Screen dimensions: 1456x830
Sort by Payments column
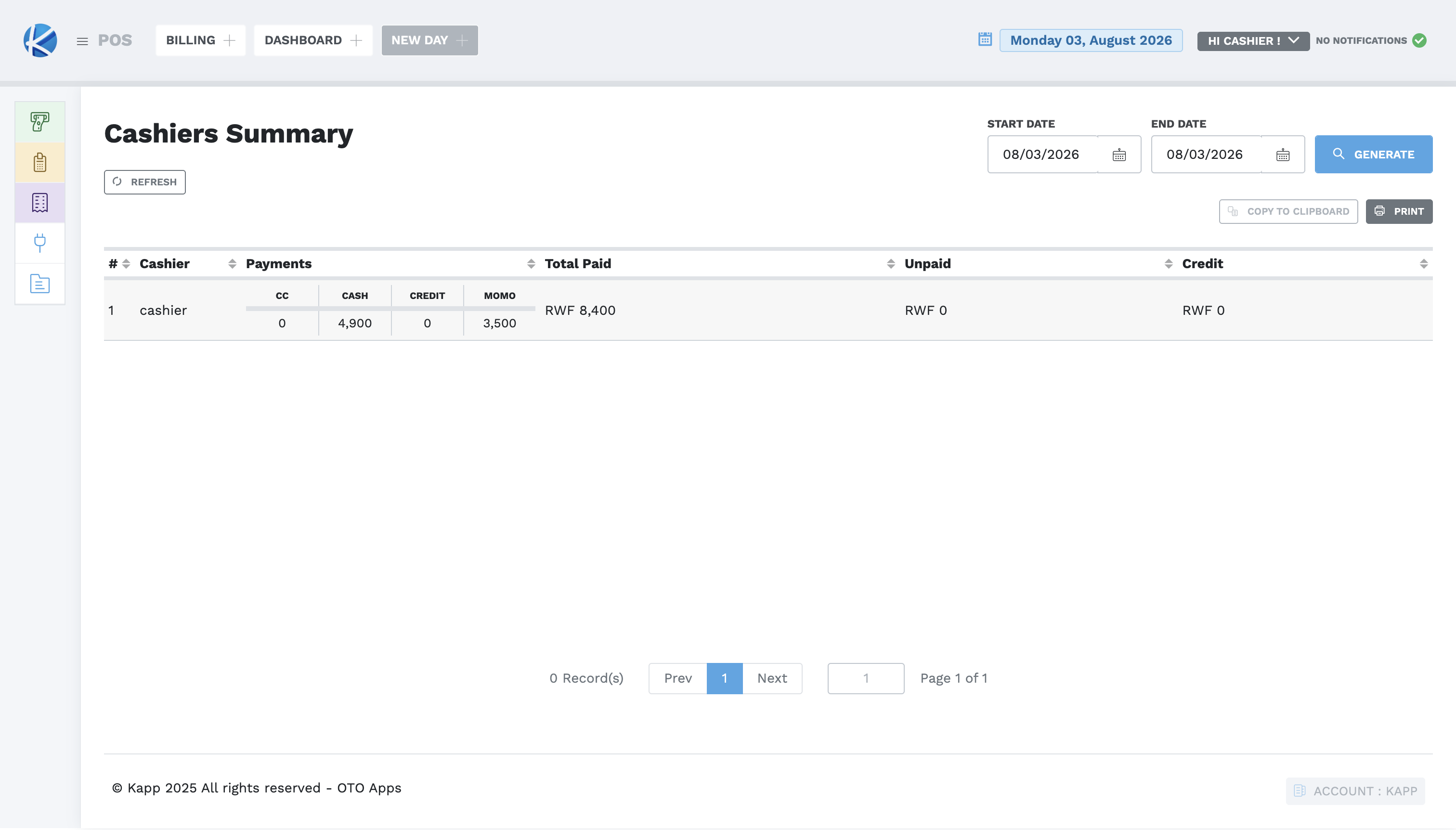click(531, 264)
